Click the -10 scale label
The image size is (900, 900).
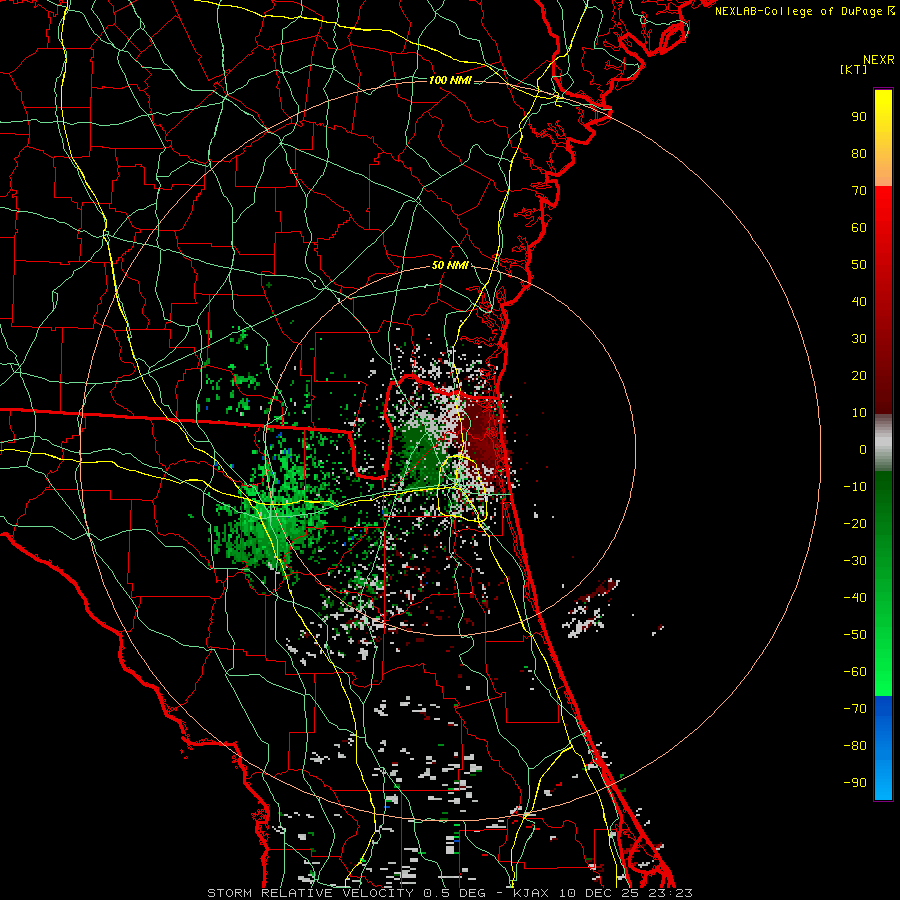(855, 487)
